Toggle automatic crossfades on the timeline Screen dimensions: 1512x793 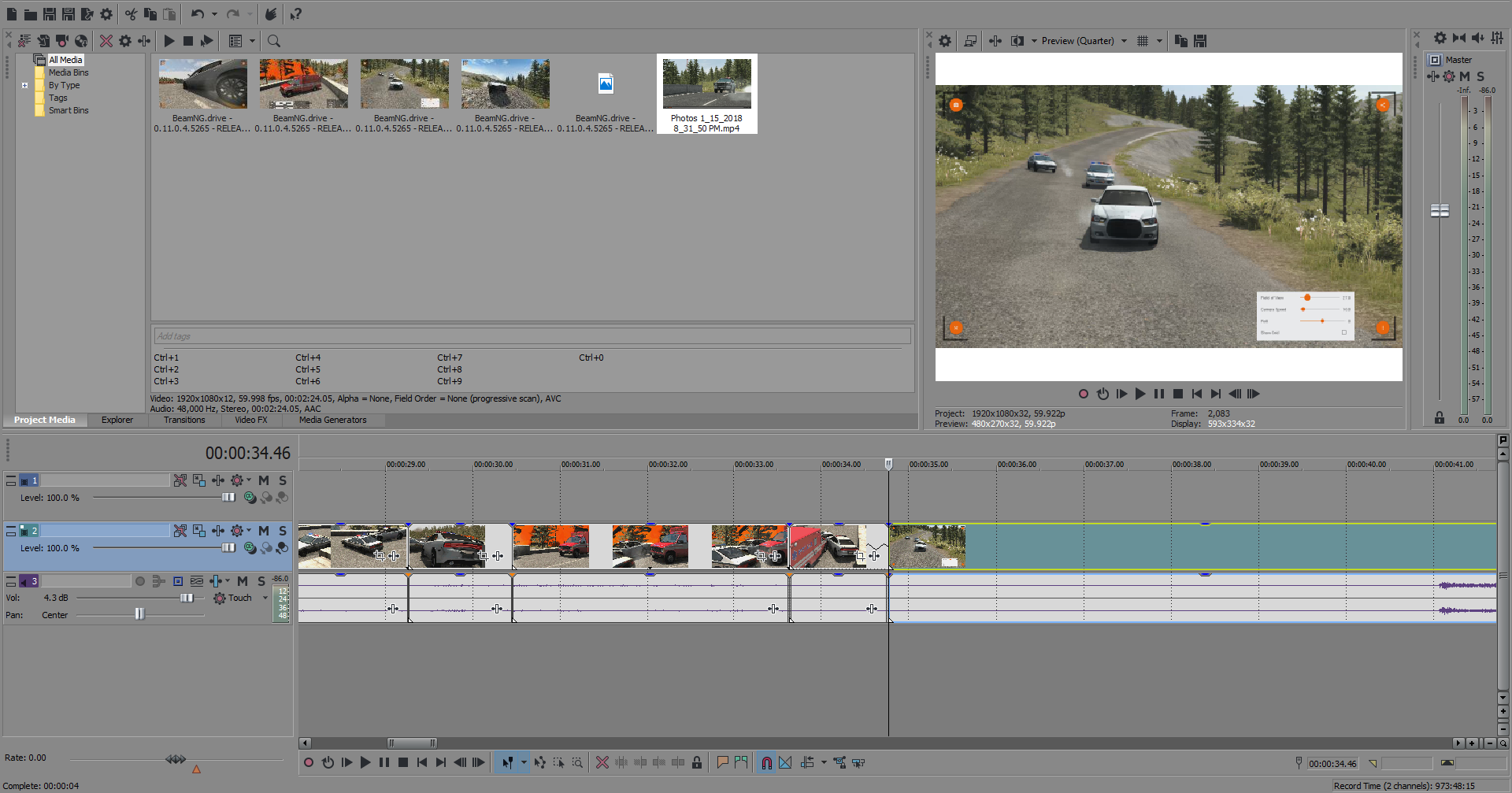tap(785, 762)
